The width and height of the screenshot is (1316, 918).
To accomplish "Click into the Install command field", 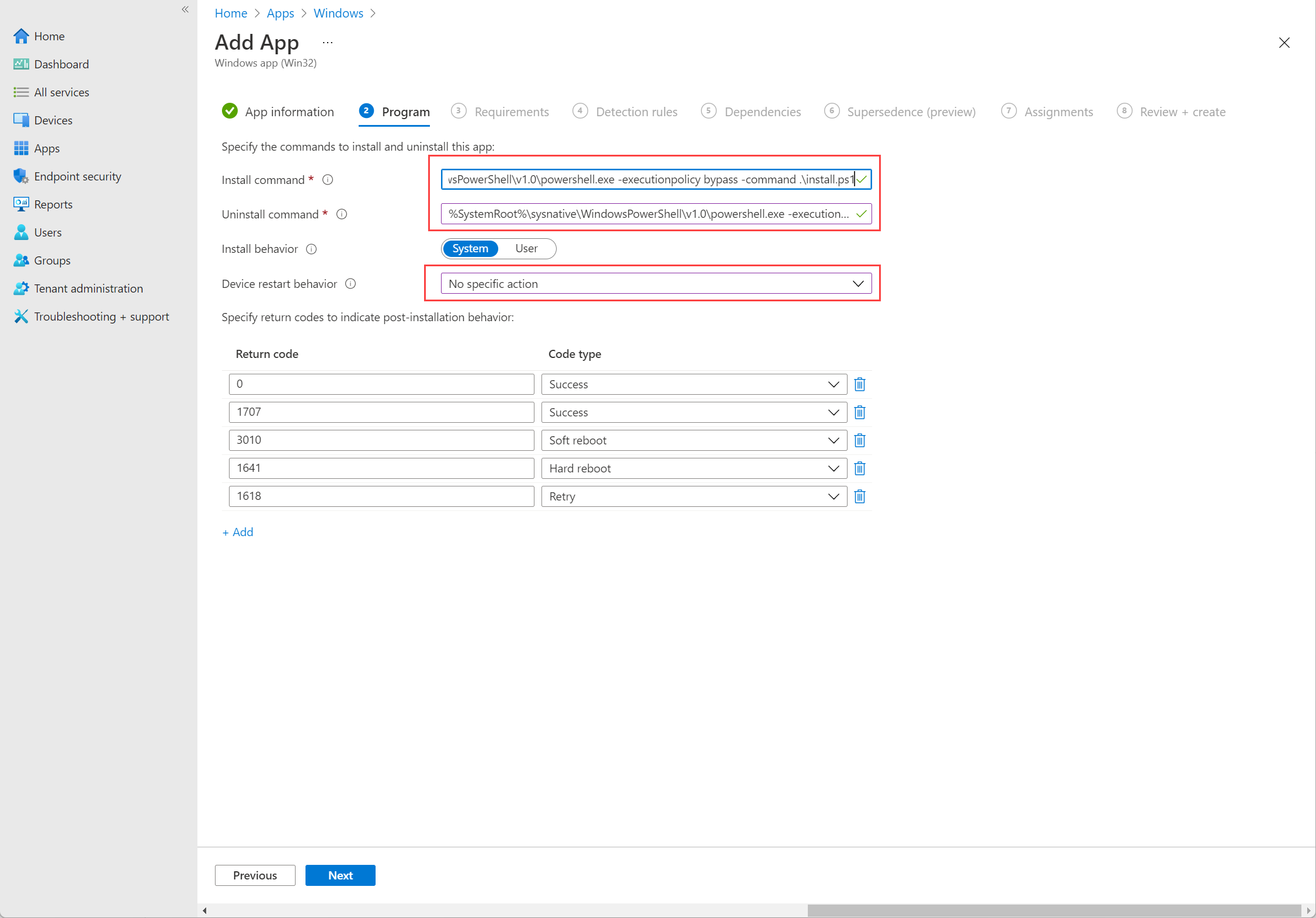I will click(x=656, y=179).
